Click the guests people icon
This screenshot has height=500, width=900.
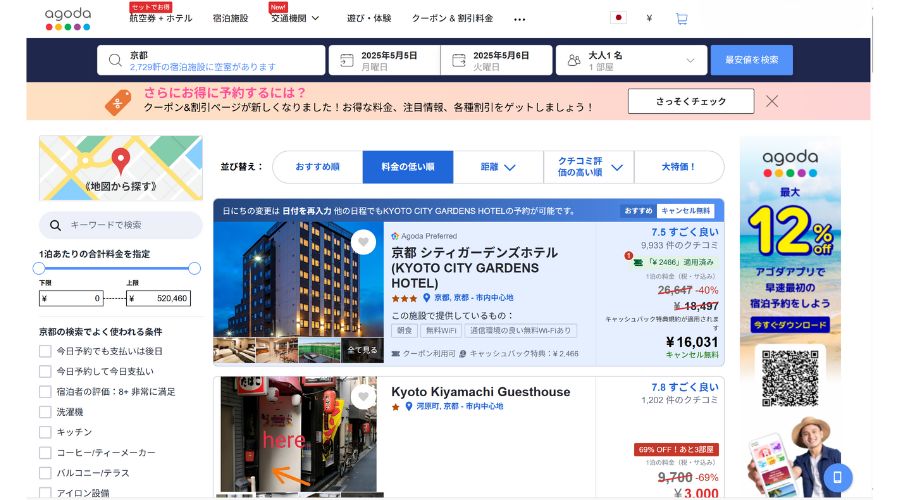[574, 60]
